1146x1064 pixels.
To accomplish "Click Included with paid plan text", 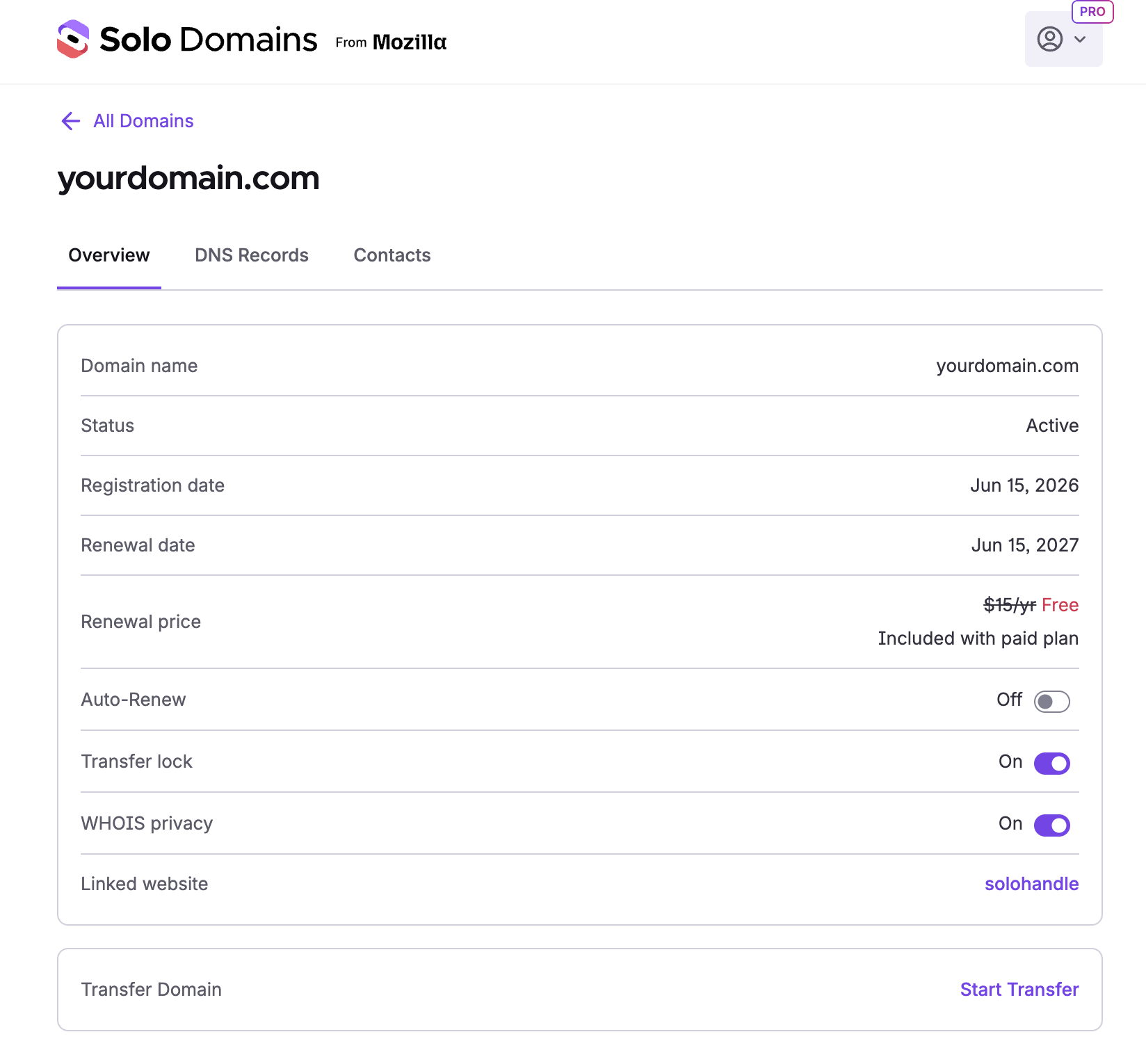I will click(x=978, y=638).
